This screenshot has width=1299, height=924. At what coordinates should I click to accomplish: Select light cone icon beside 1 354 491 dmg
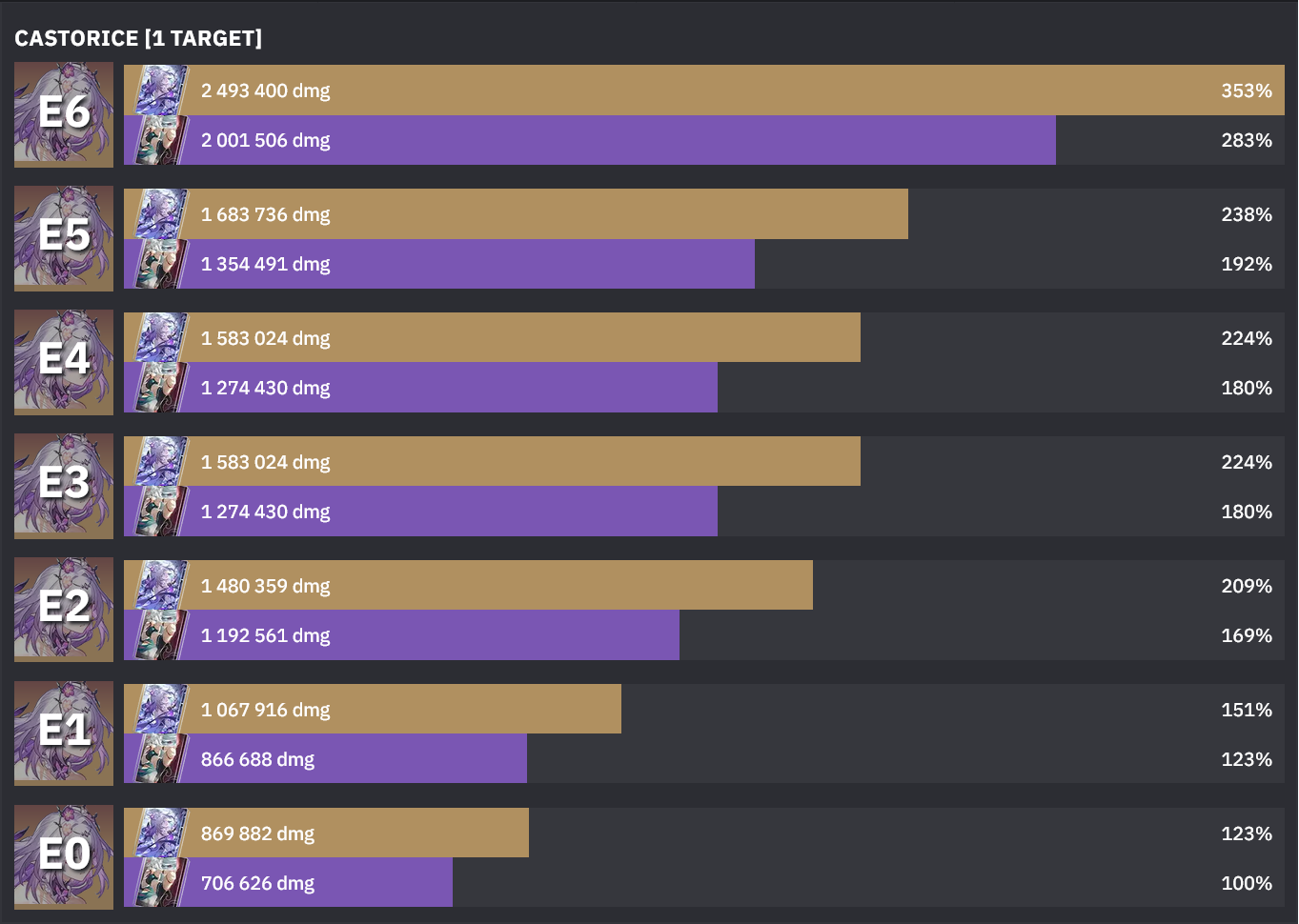tap(158, 264)
